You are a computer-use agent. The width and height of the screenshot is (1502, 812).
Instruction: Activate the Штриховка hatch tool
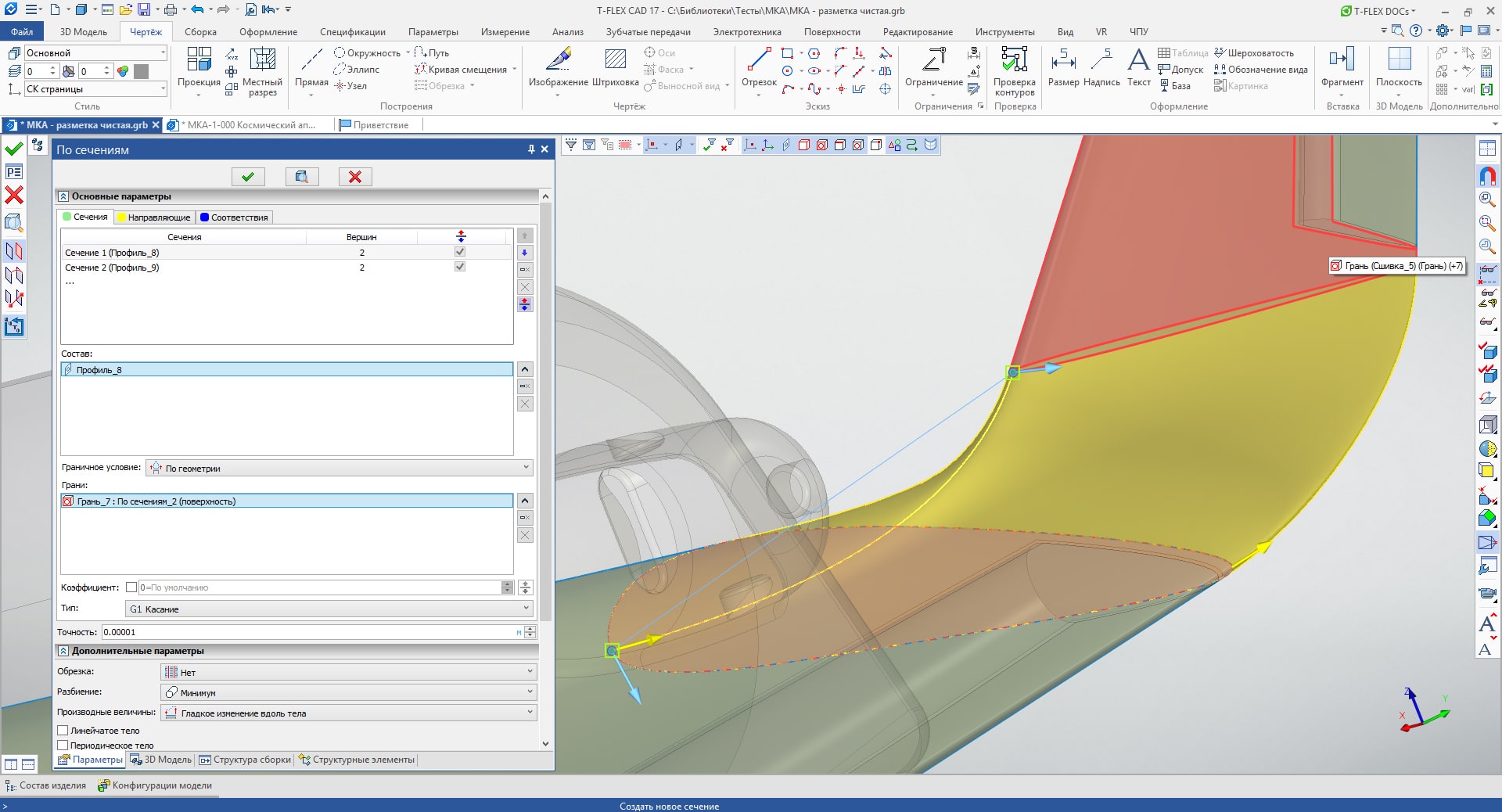coord(616,69)
